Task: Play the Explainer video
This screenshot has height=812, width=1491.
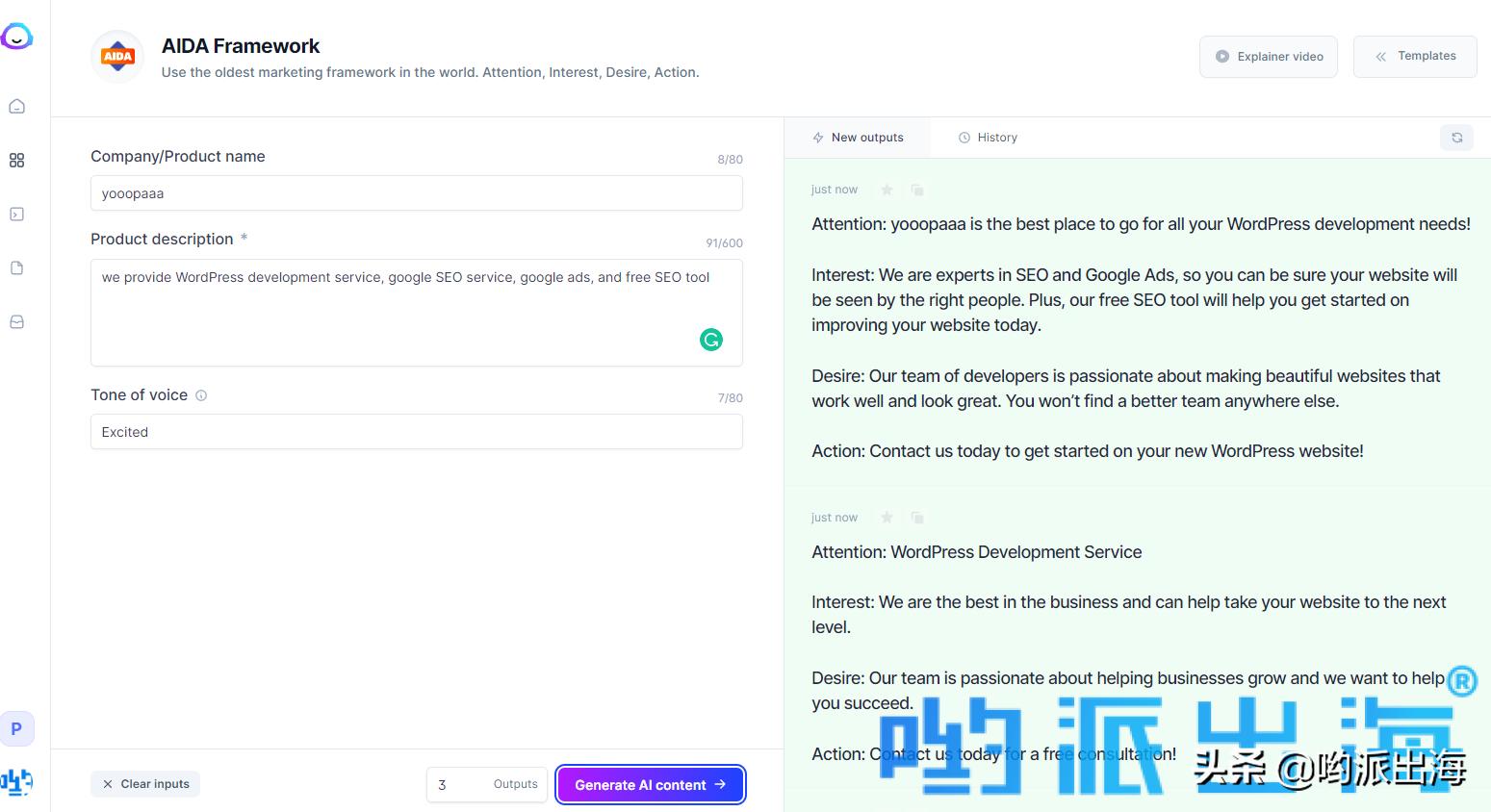Action: (x=1268, y=57)
